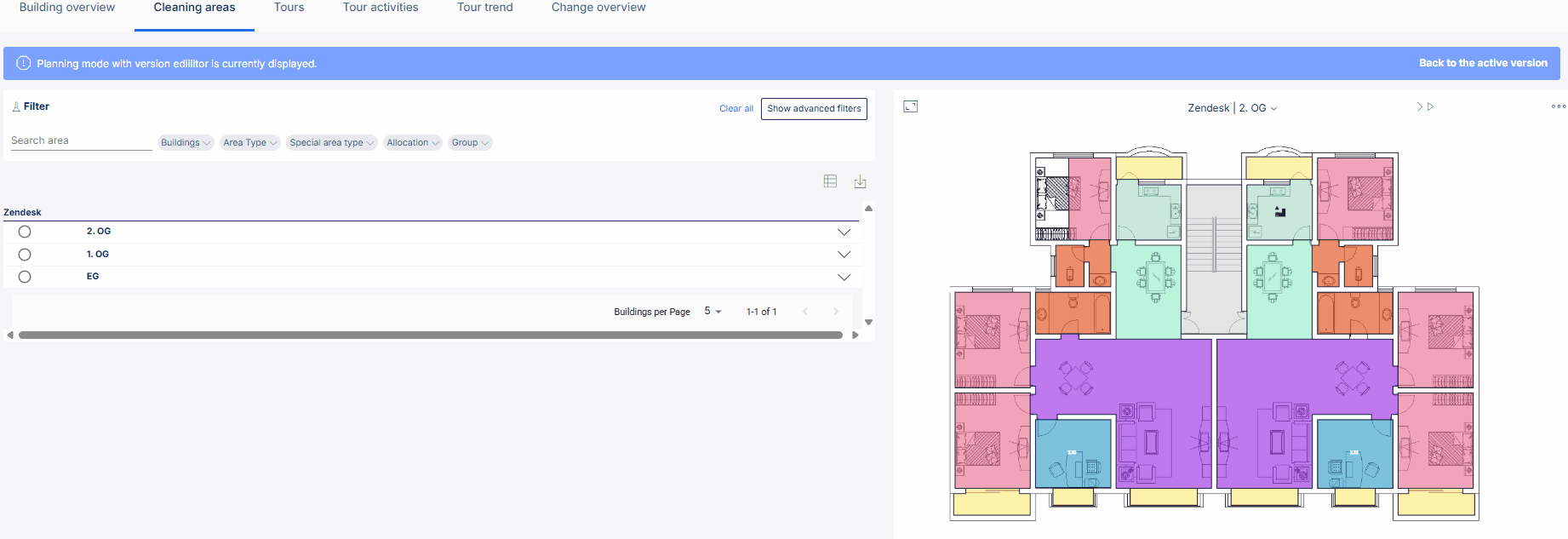Open the Tour activities tab
The width and height of the screenshot is (1568, 539).
point(381,8)
